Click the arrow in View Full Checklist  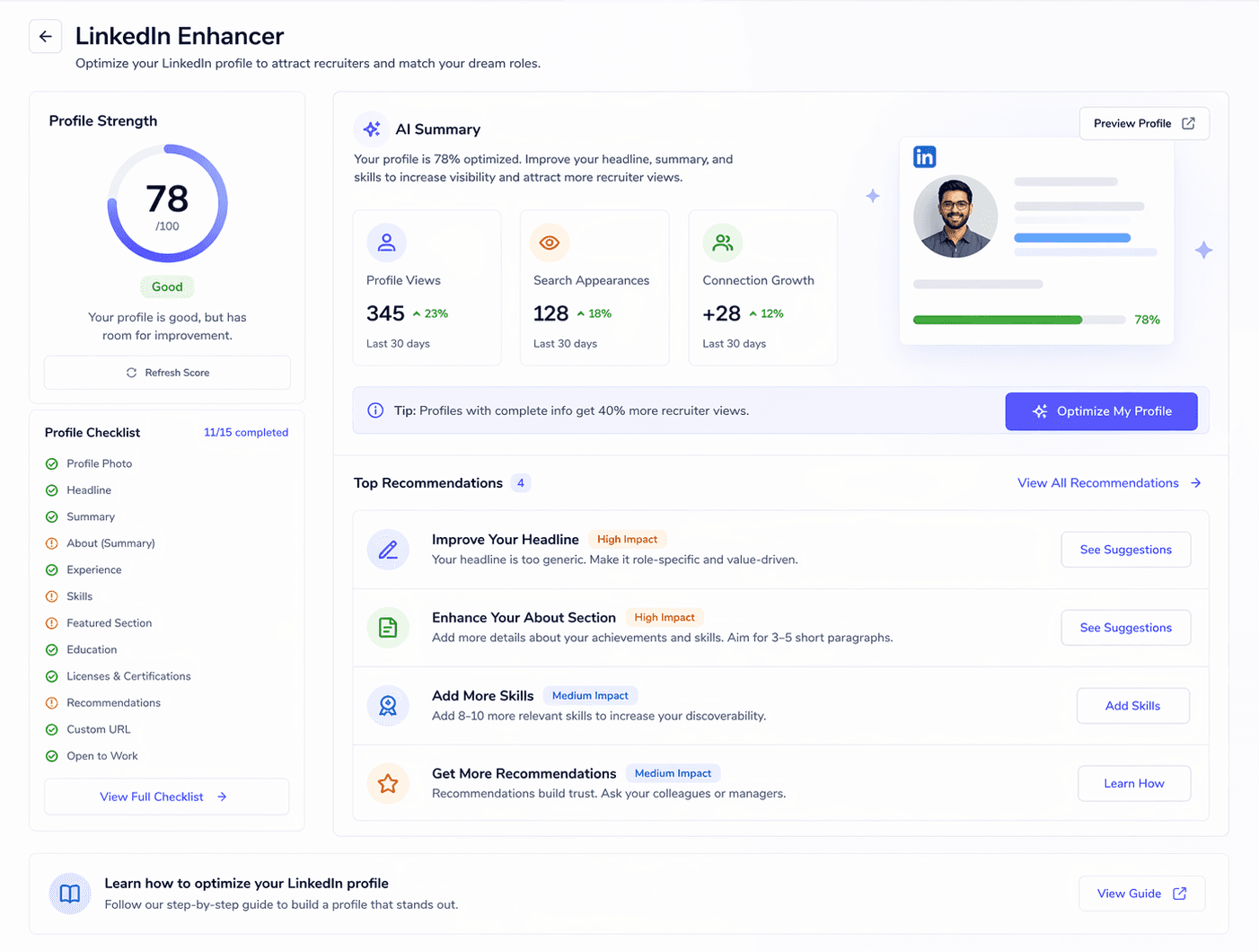point(222,797)
